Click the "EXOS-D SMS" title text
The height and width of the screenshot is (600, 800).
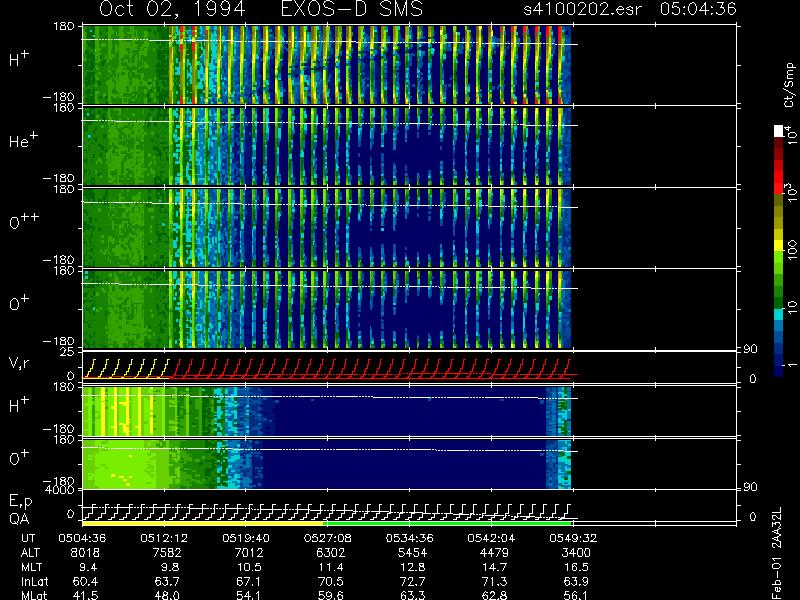(352, 9)
